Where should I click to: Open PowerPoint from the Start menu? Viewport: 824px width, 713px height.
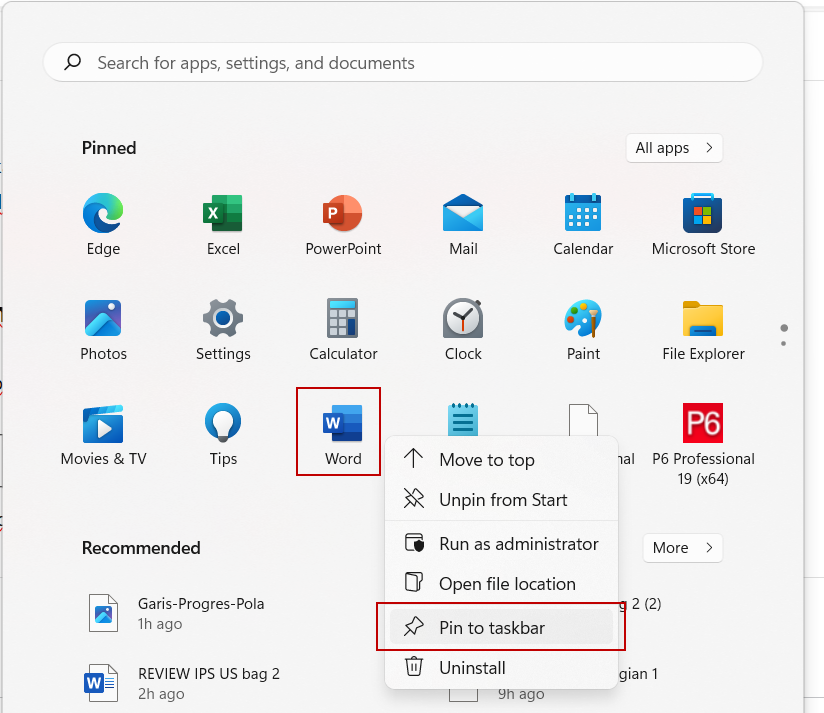pos(343,224)
